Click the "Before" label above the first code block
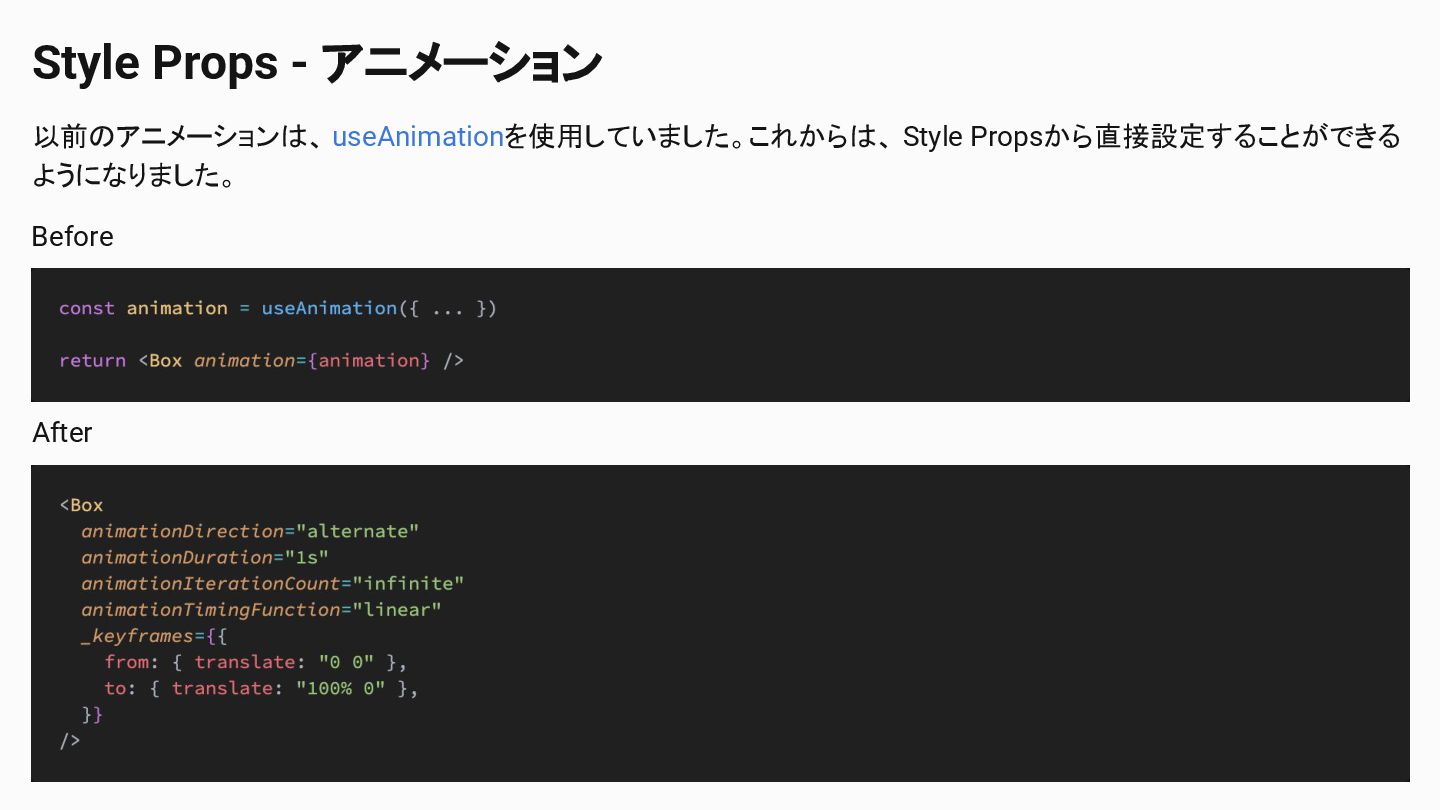 72,237
